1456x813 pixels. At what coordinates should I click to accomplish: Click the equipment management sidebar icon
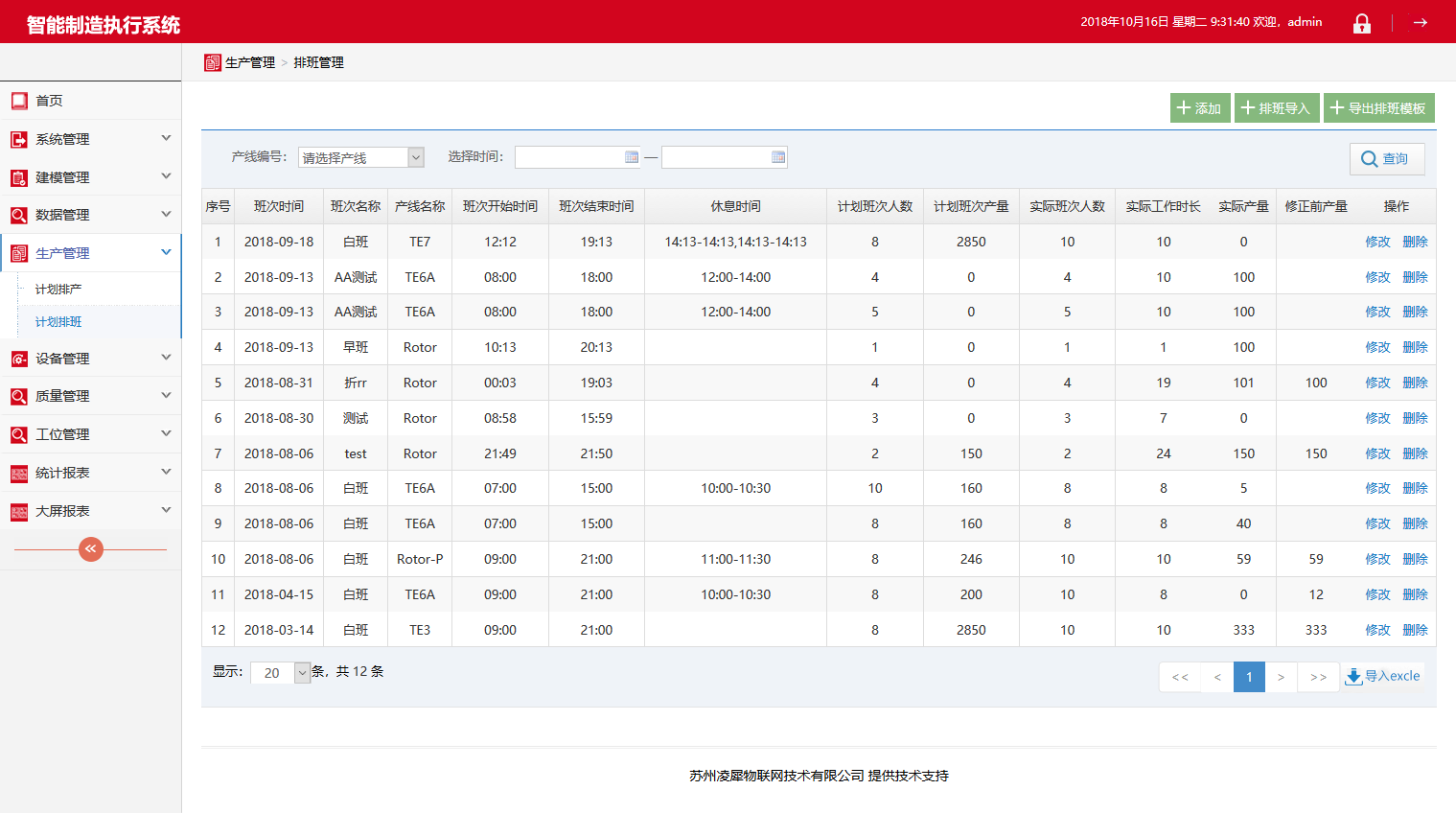pyautogui.click(x=19, y=359)
